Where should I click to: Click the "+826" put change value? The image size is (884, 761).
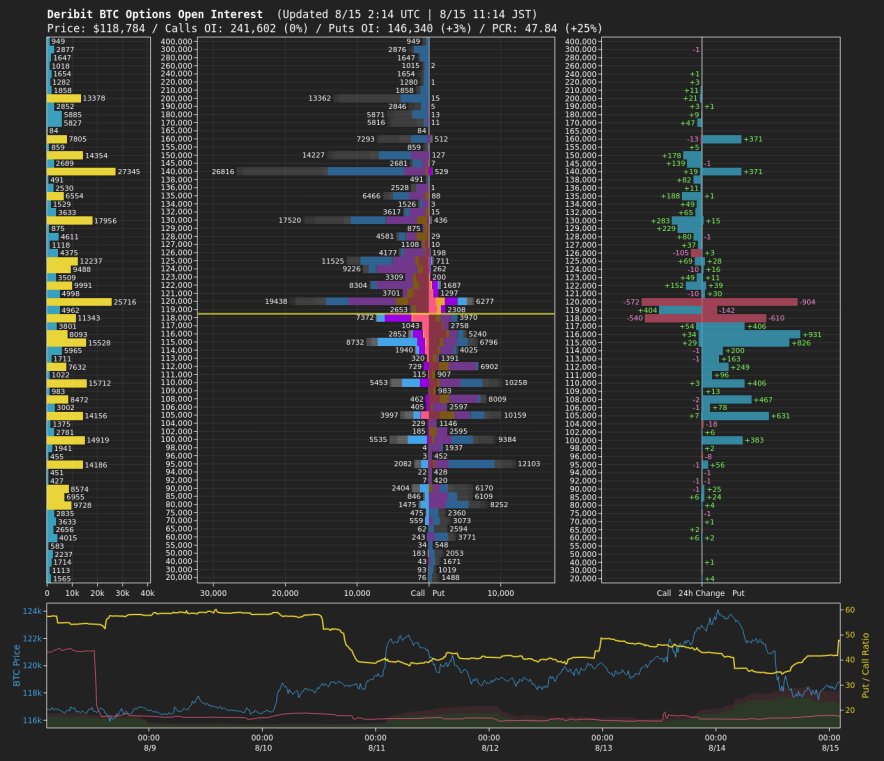(x=801, y=343)
